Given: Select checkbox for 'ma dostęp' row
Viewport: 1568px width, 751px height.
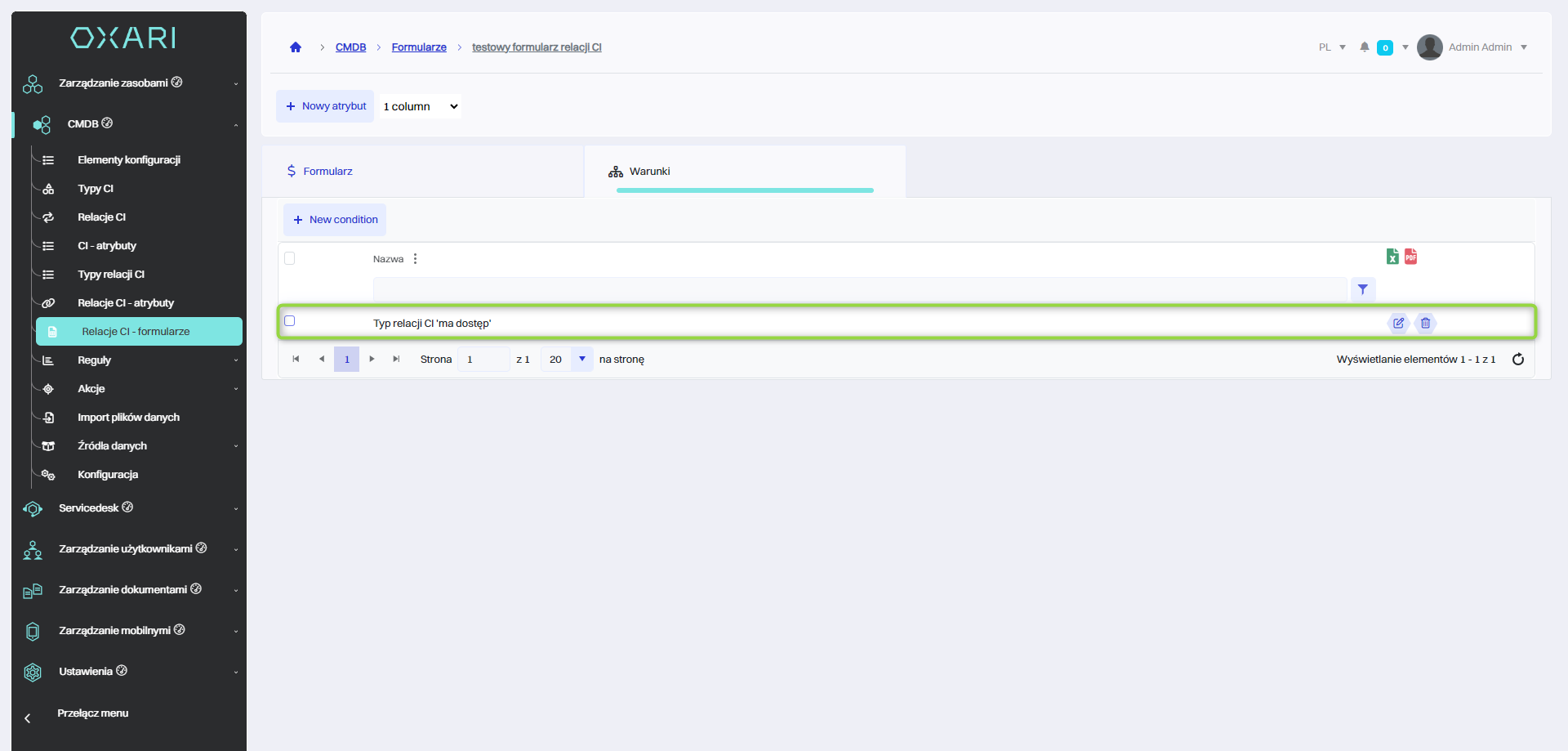Looking at the screenshot, I should [290, 321].
